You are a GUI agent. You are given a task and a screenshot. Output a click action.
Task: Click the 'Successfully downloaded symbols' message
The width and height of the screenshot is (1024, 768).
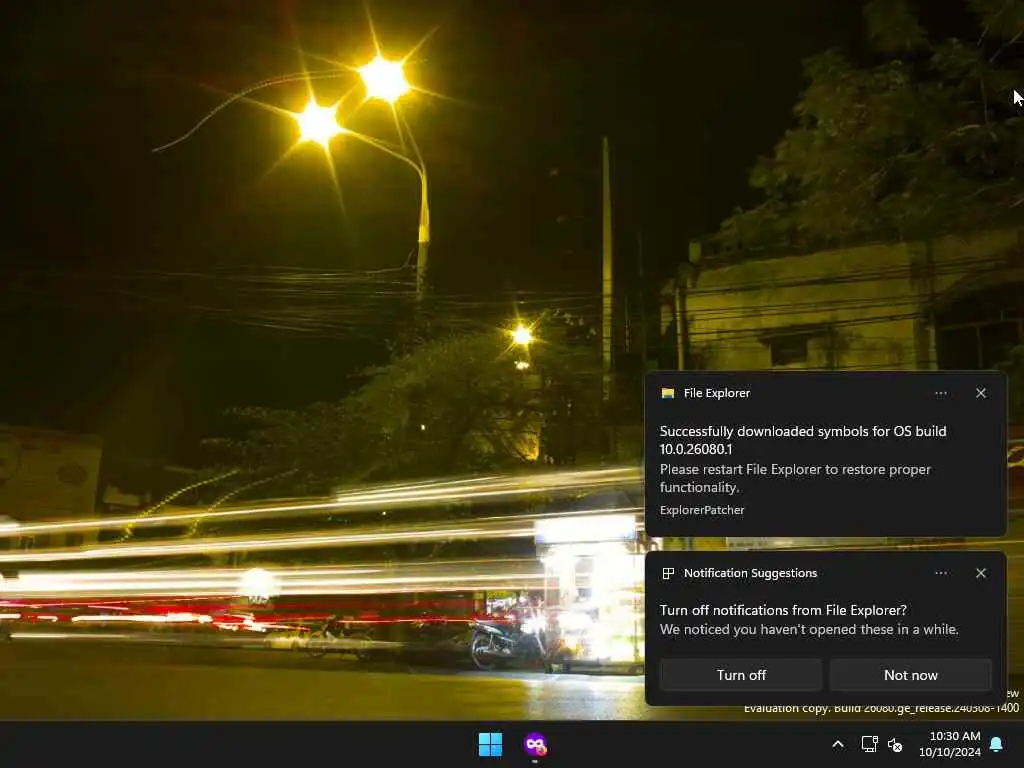(x=803, y=440)
